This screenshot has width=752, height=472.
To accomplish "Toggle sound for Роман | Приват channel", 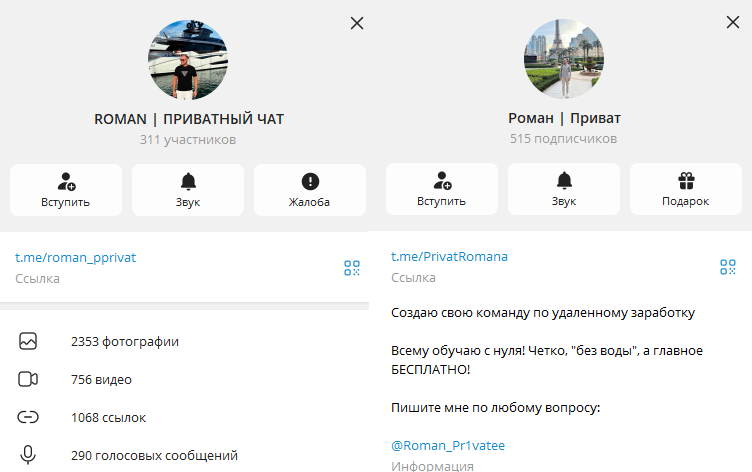I will tap(564, 189).
